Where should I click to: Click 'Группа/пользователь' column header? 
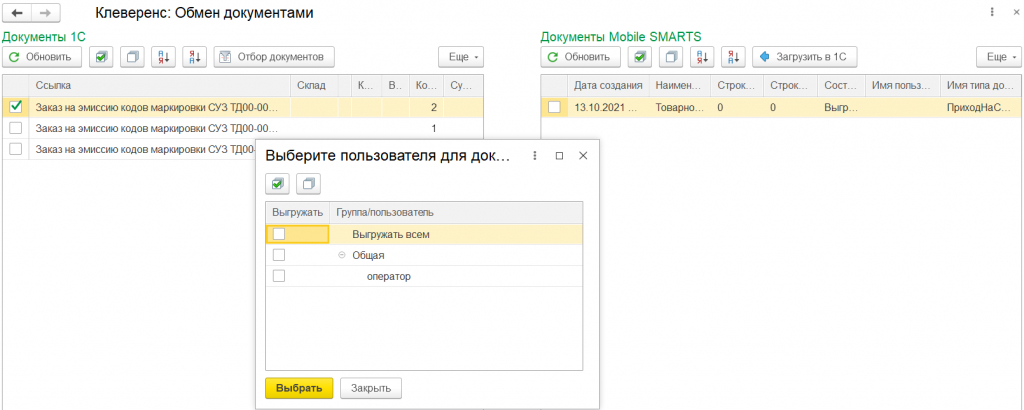(456, 212)
